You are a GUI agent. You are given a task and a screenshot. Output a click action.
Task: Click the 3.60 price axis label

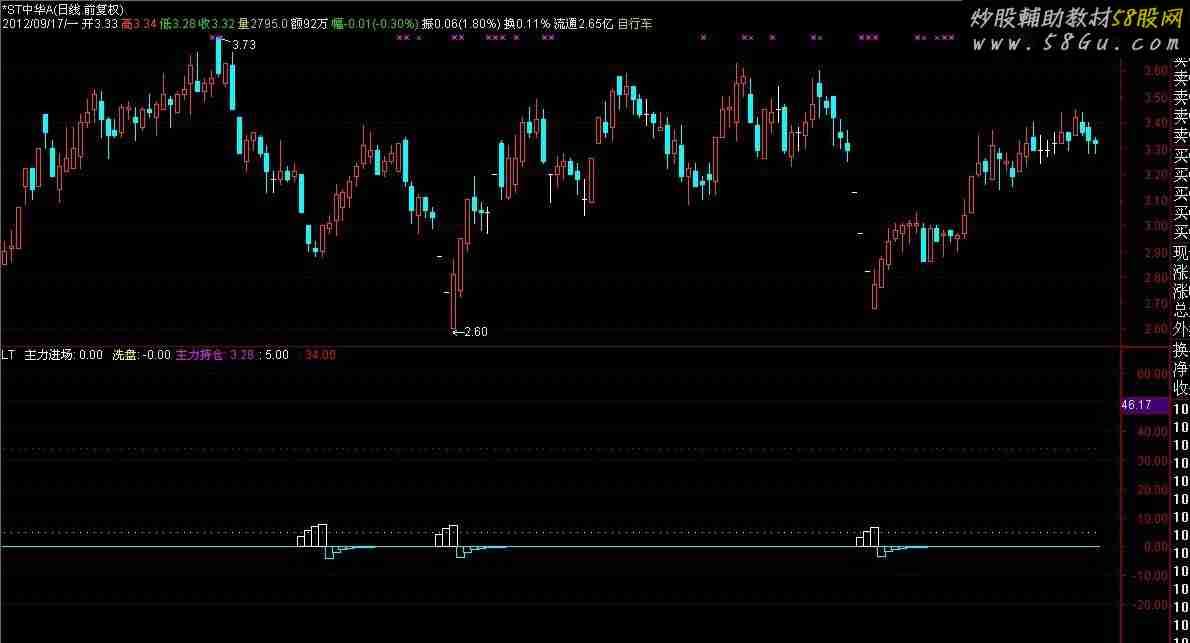click(1156, 71)
